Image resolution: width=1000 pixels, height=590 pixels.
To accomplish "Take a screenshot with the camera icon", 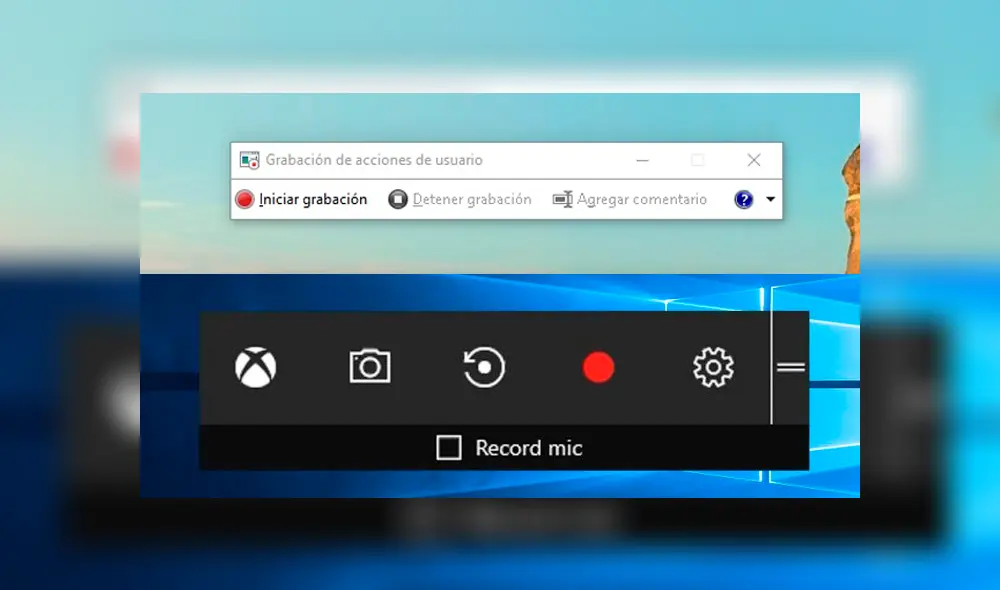I will click(370, 367).
